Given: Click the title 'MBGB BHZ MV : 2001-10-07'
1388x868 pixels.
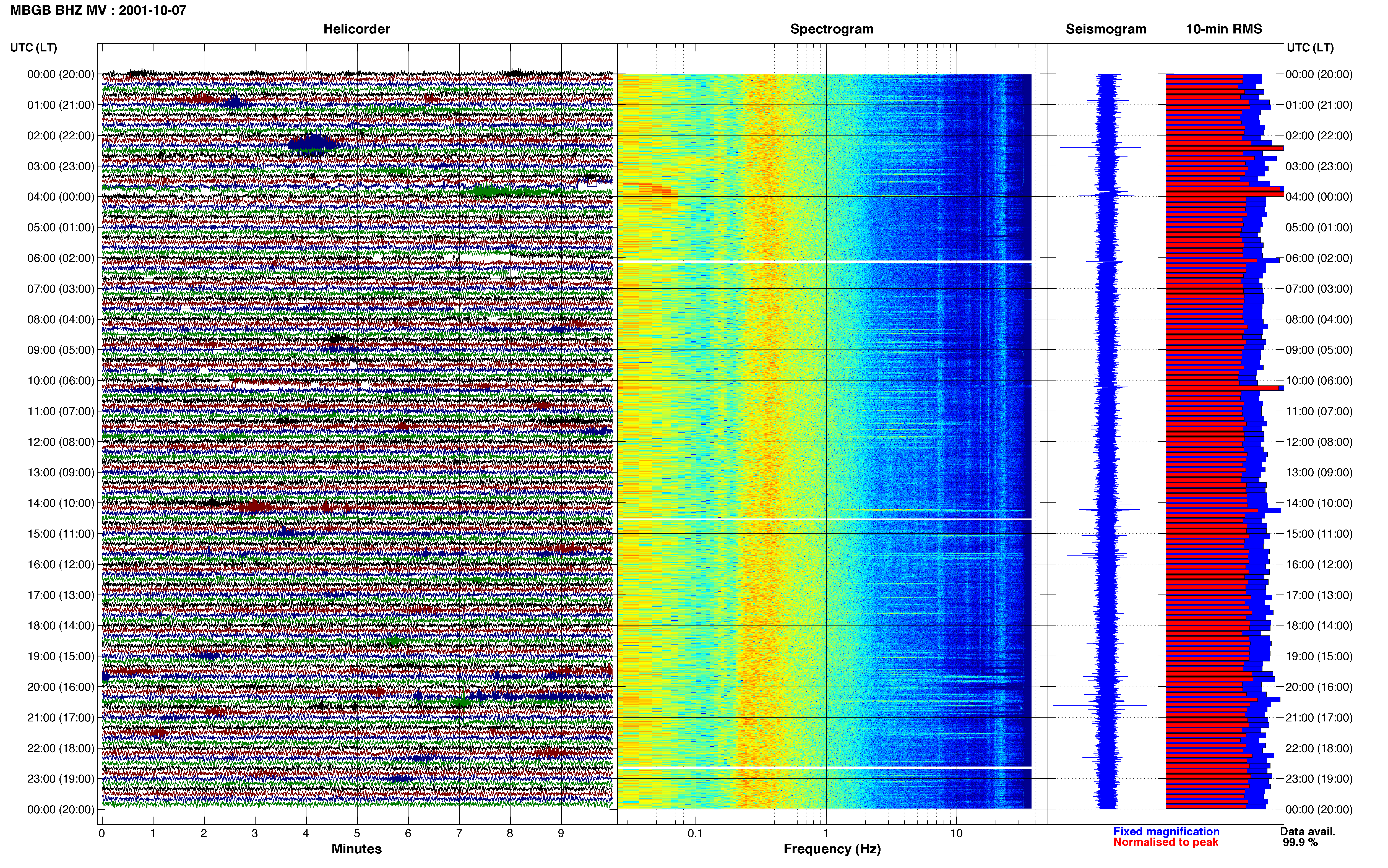Looking at the screenshot, I should (x=98, y=10).
